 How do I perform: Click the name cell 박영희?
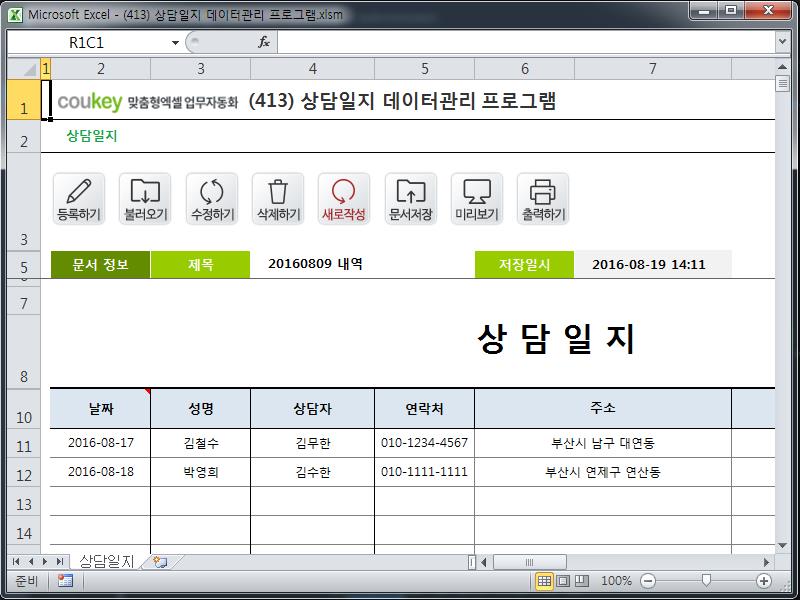(201, 472)
